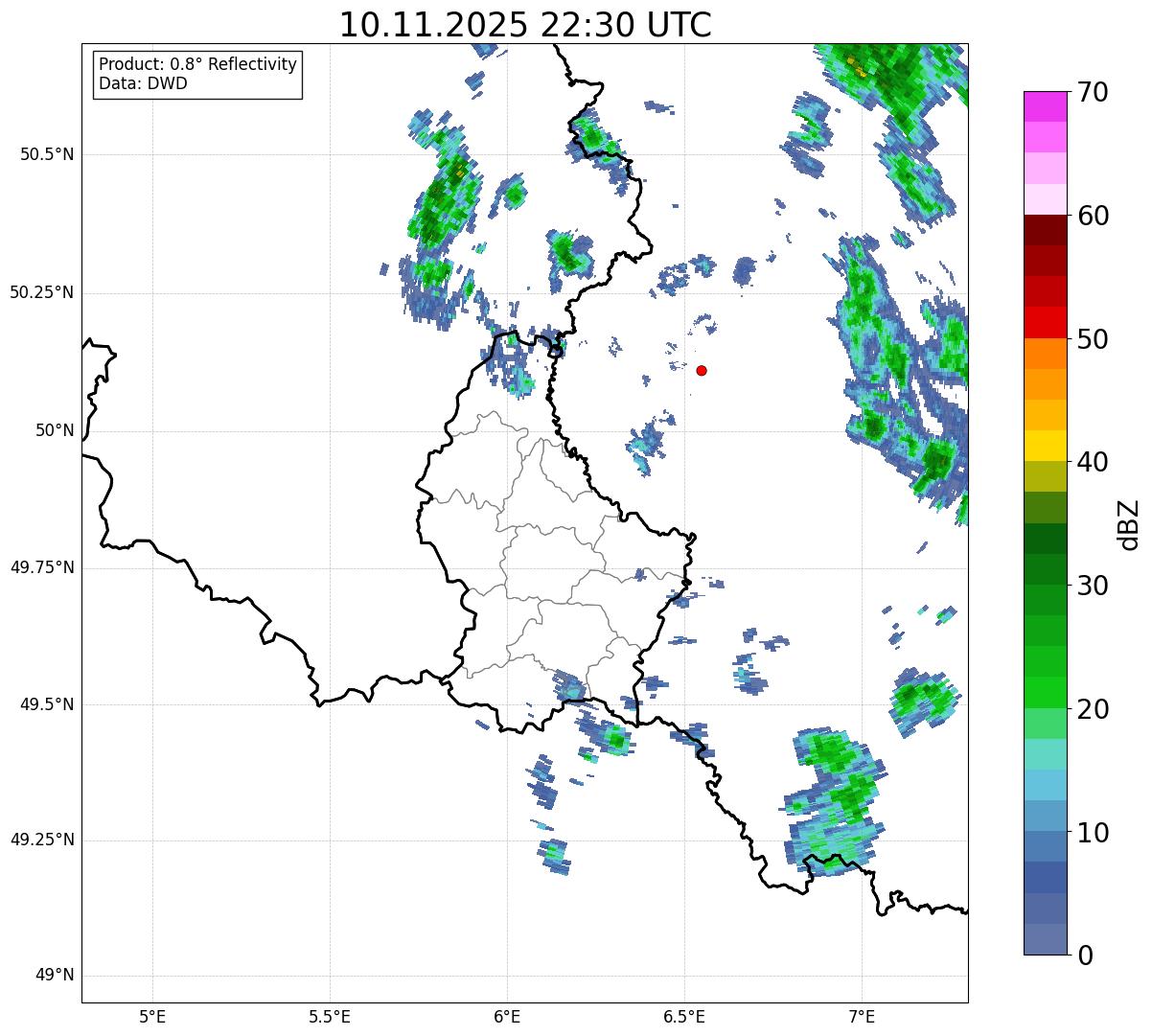The image size is (1152, 1036).
Task: Click the '49.25°N' latitude label
Action: (x=41, y=840)
